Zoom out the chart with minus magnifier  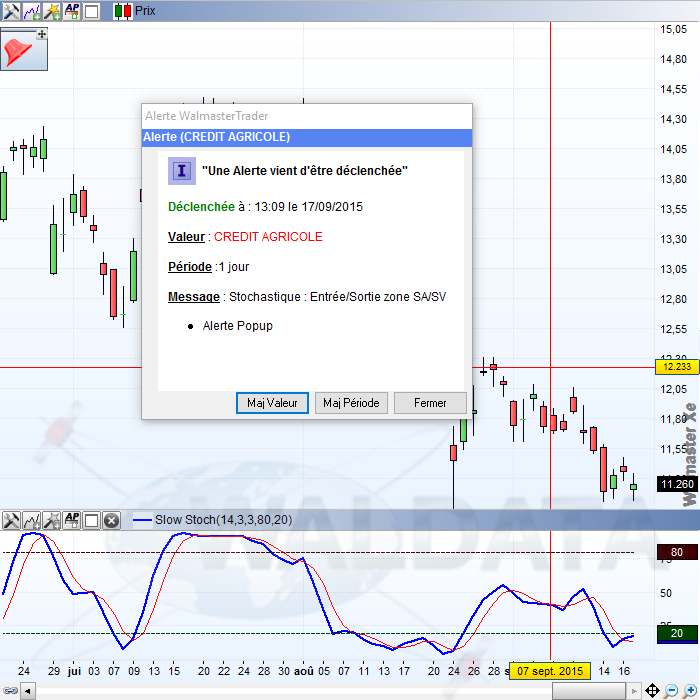671,691
